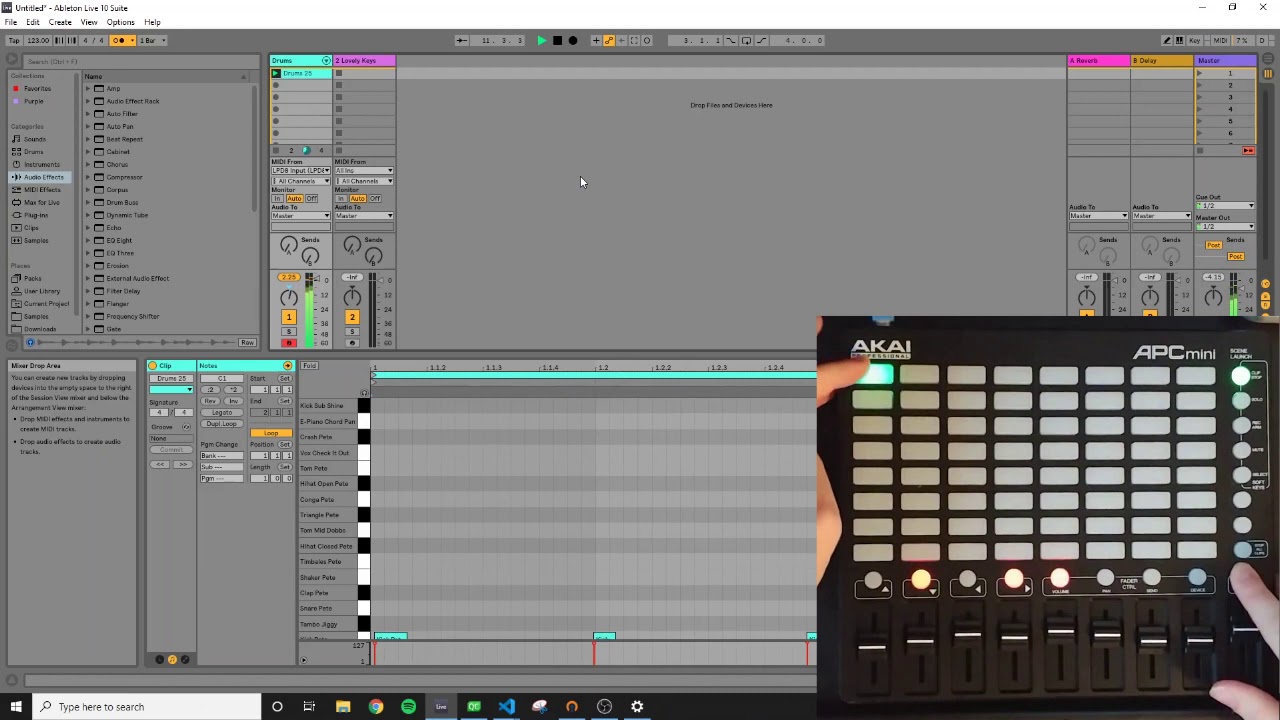
Task: Click the Fold button in piano roll
Action: click(x=309, y=366)
